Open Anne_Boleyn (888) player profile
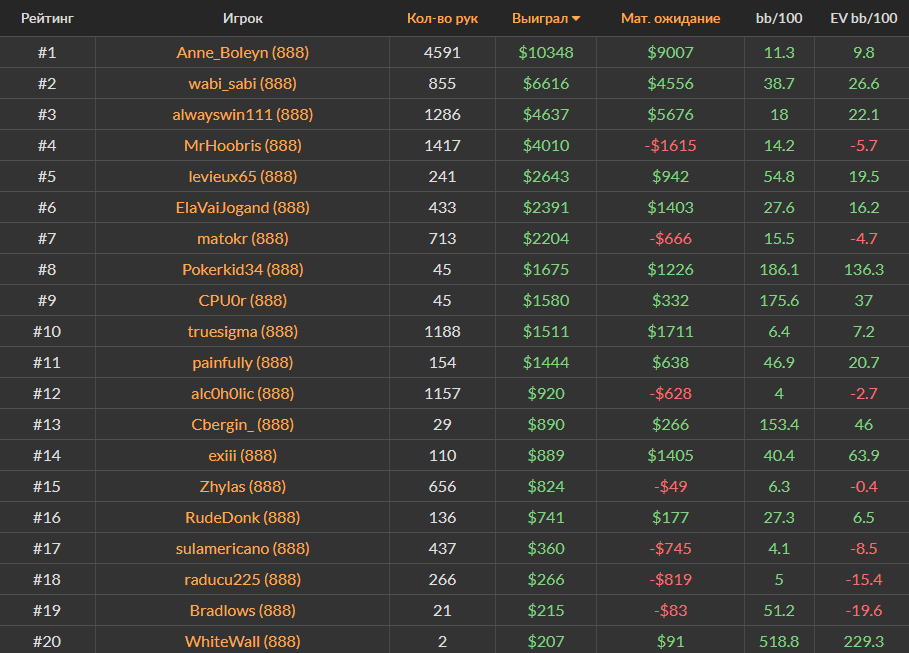 [243, 53]
